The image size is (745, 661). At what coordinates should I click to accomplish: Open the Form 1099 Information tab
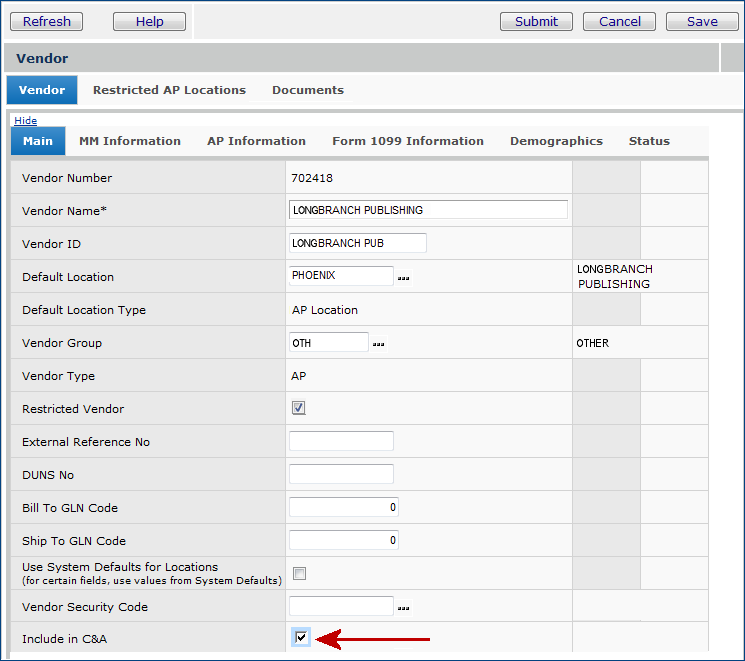[408, 141]
